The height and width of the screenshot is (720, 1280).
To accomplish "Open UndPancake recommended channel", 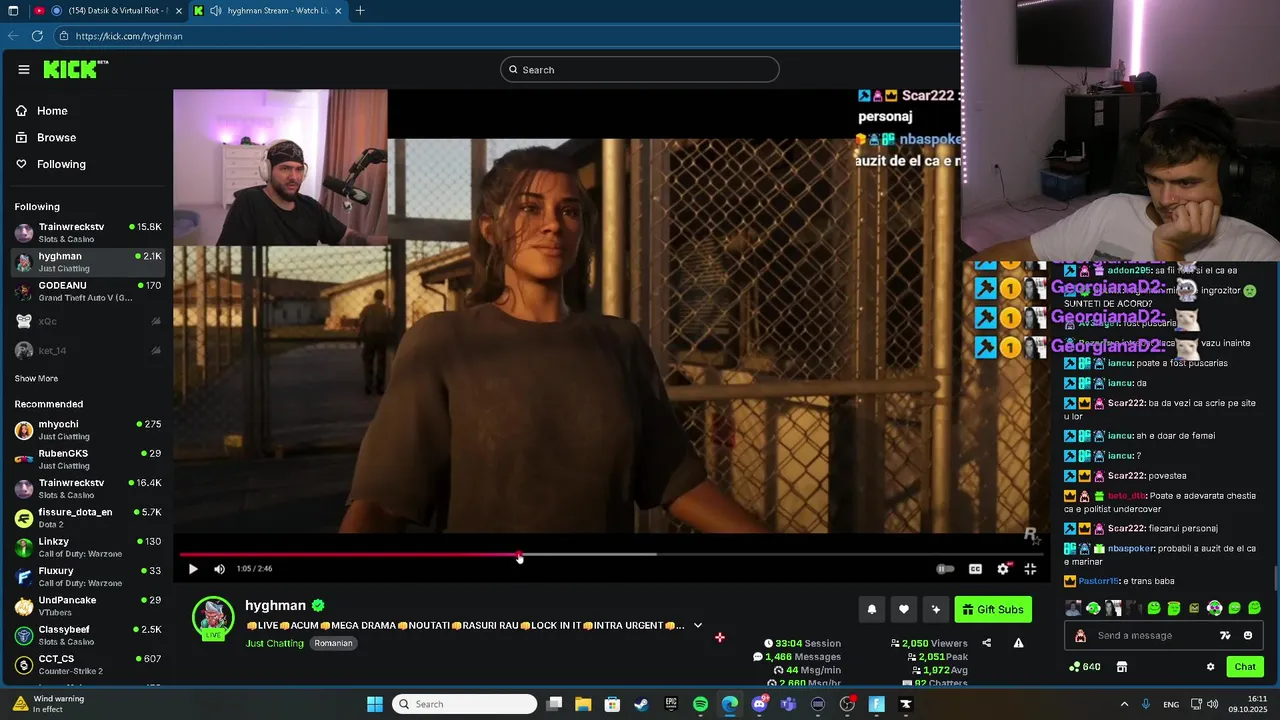I will [88, 606].
